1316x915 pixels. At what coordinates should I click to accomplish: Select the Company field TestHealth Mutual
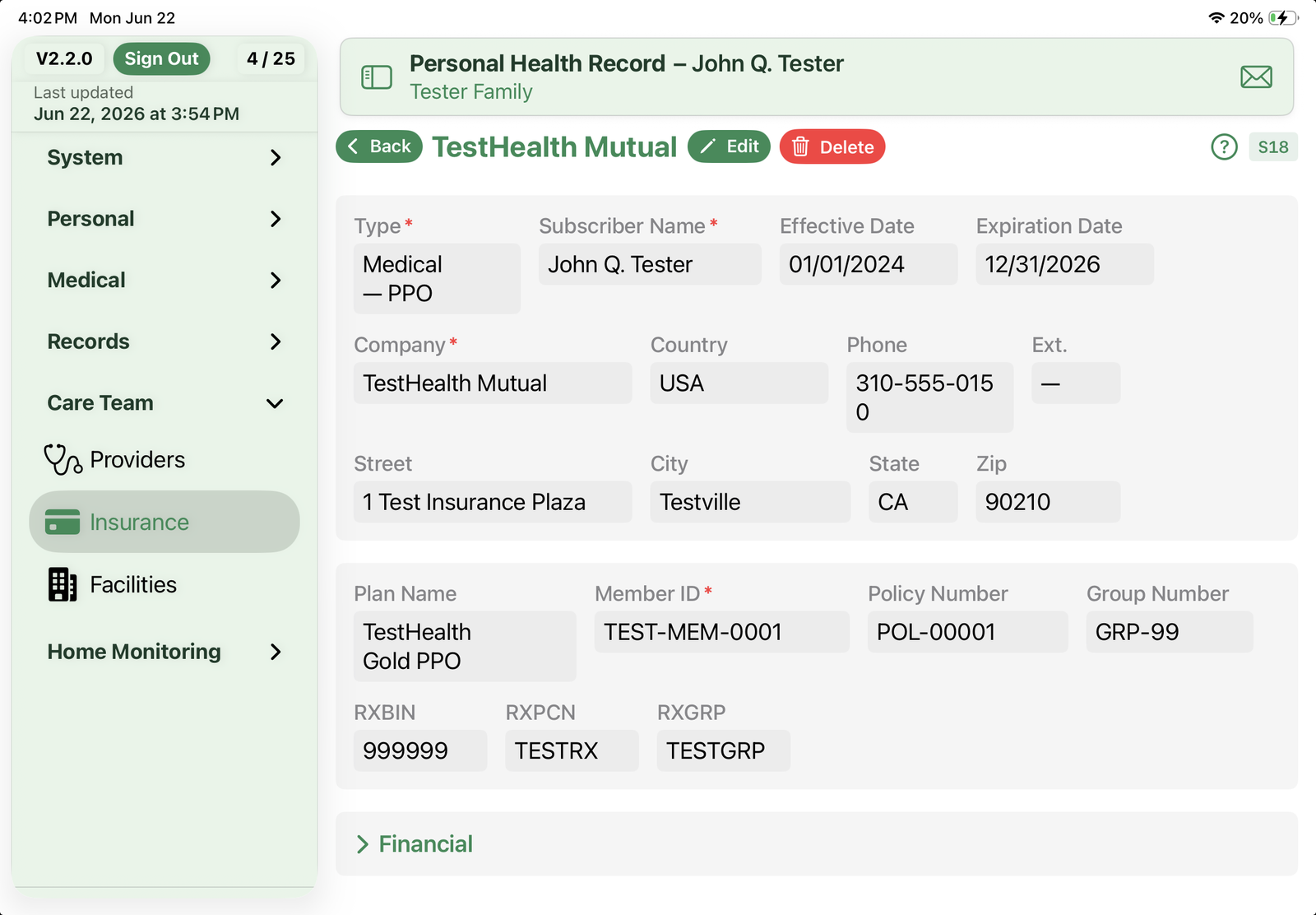(x=493, y=383)
